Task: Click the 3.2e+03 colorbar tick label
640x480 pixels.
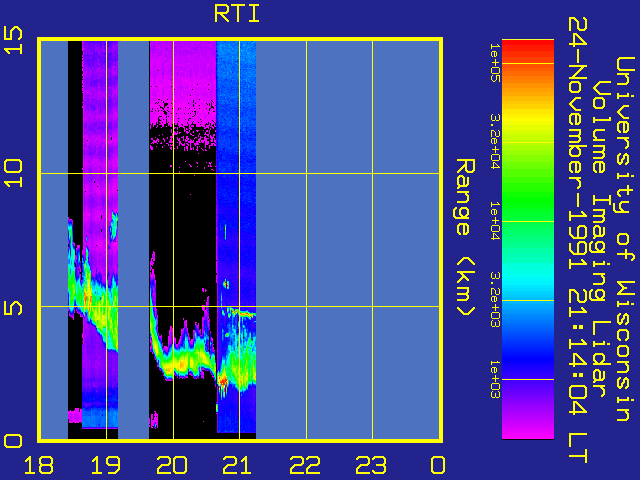Action: point(495,300)
